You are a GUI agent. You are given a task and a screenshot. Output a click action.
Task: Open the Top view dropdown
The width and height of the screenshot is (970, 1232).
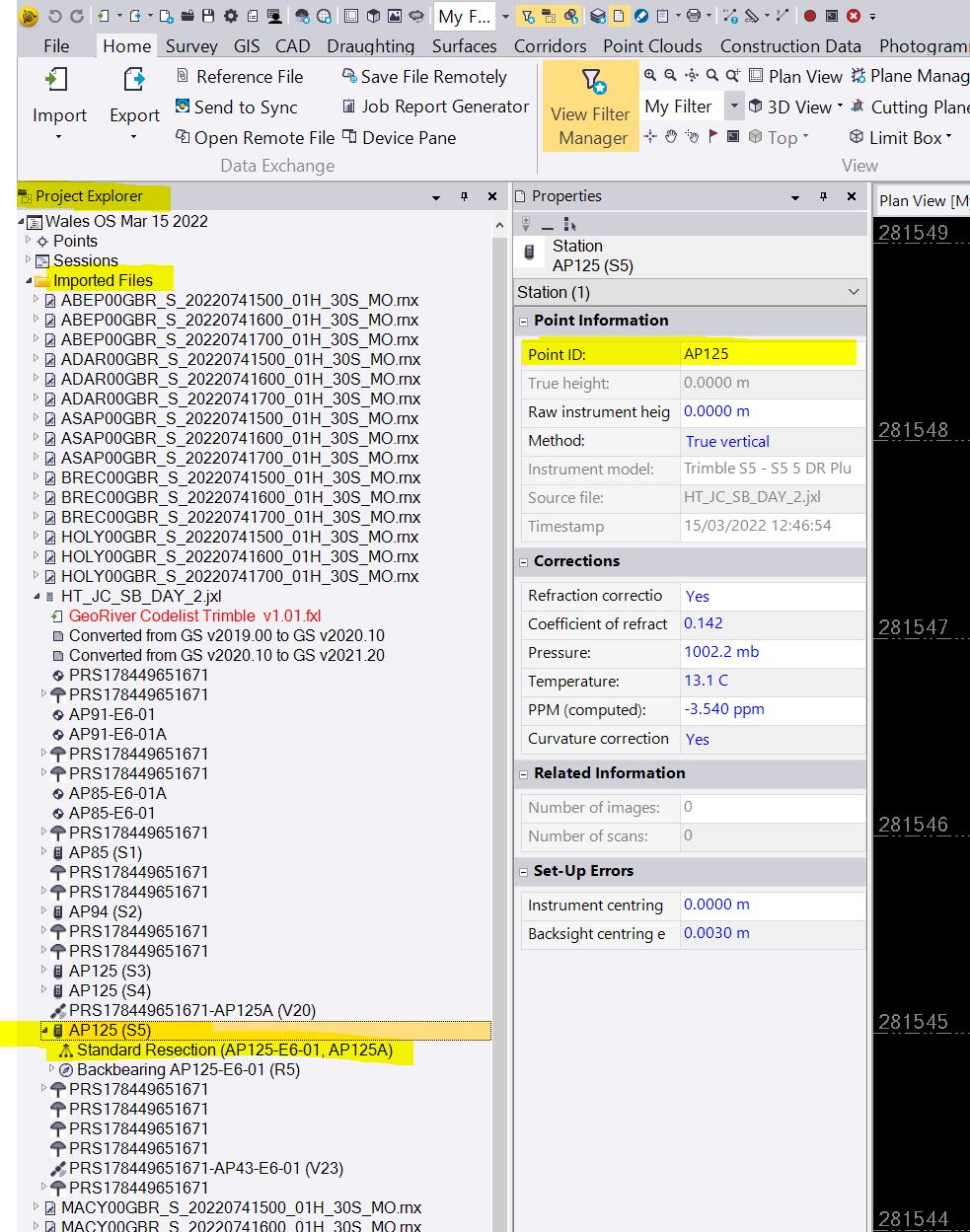[780, 137]
